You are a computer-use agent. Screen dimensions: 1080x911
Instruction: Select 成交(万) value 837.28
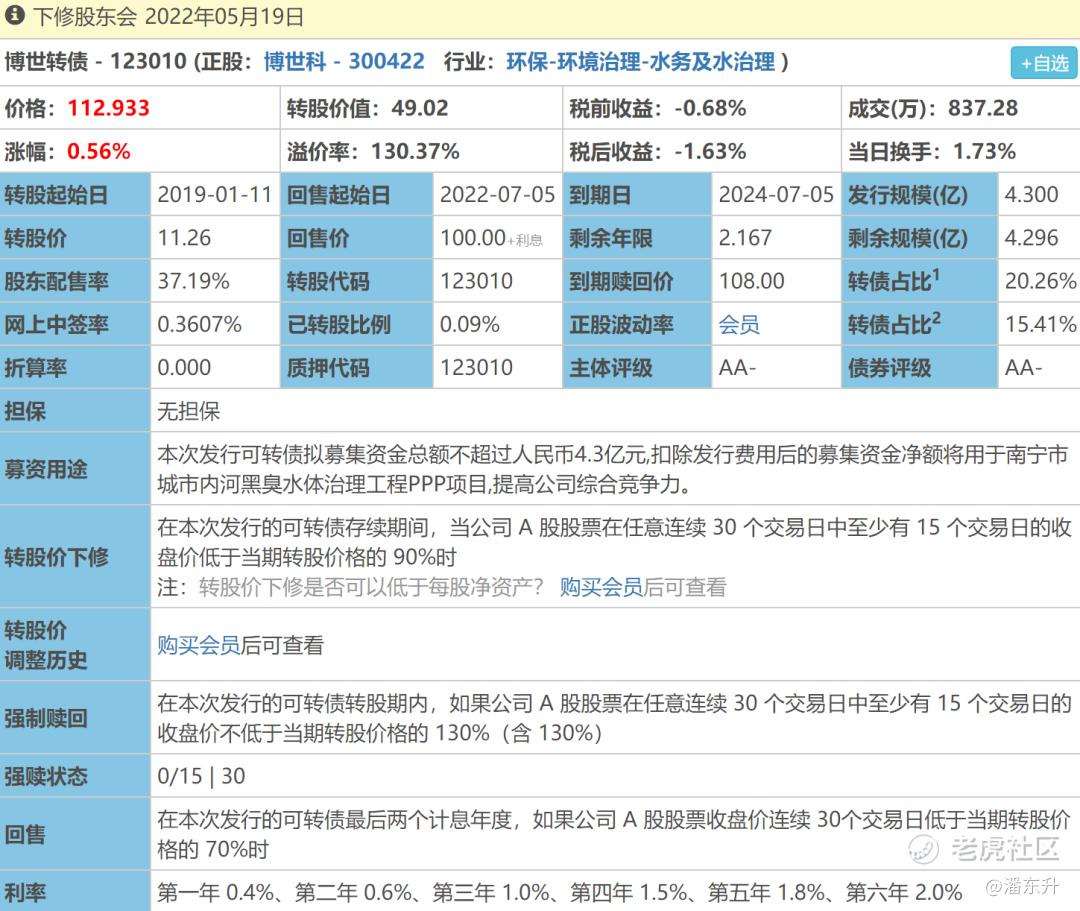[x=983, y=107]
